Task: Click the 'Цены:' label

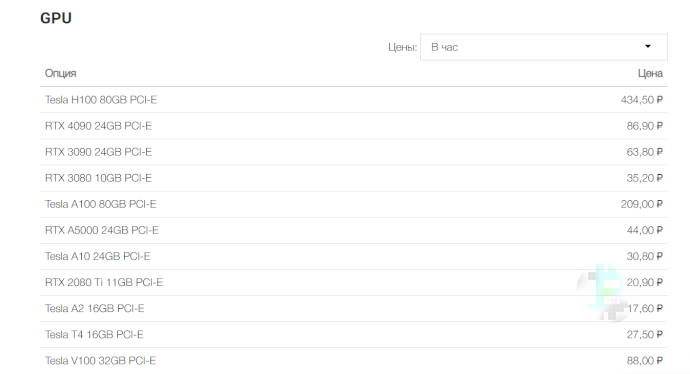Action: pos(402,47)
